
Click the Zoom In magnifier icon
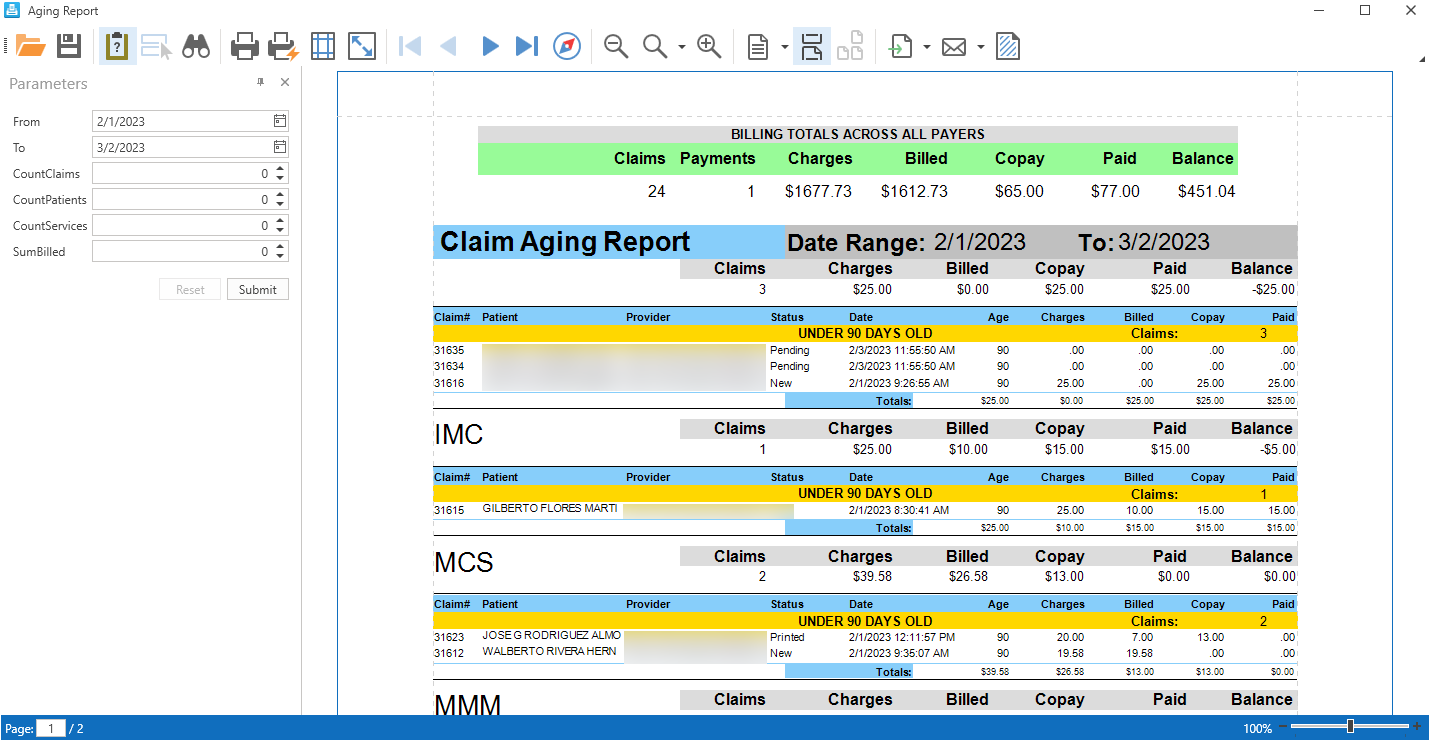pos(709,46)
